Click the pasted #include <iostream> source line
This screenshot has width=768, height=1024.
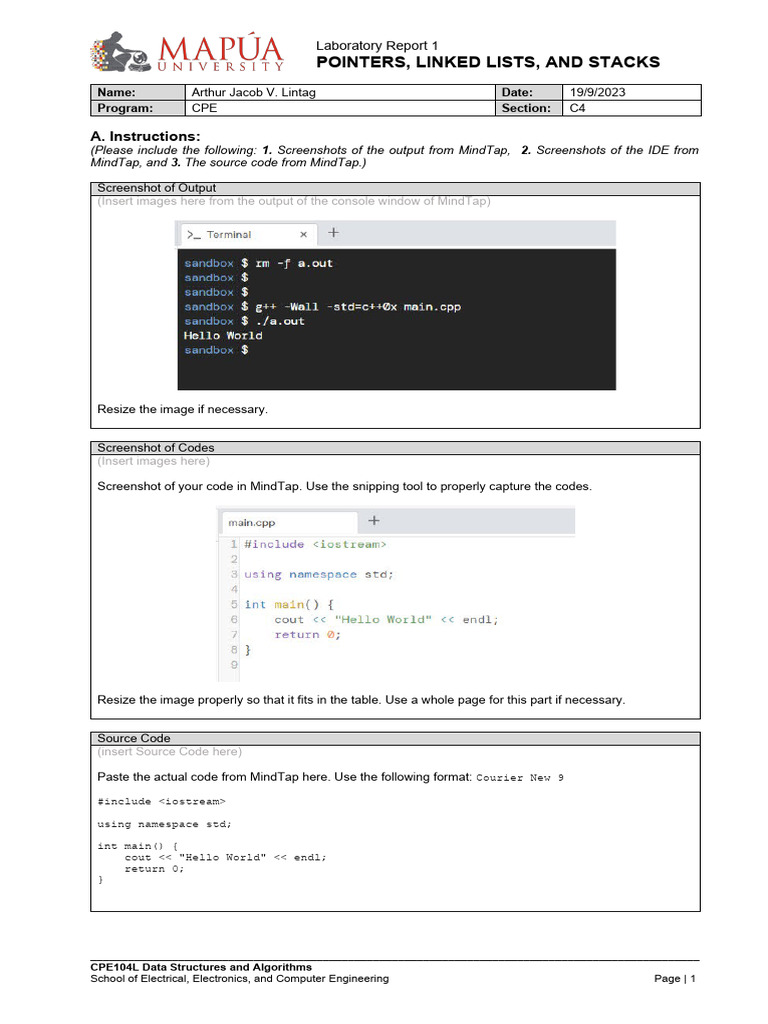[x=161, y=801]
